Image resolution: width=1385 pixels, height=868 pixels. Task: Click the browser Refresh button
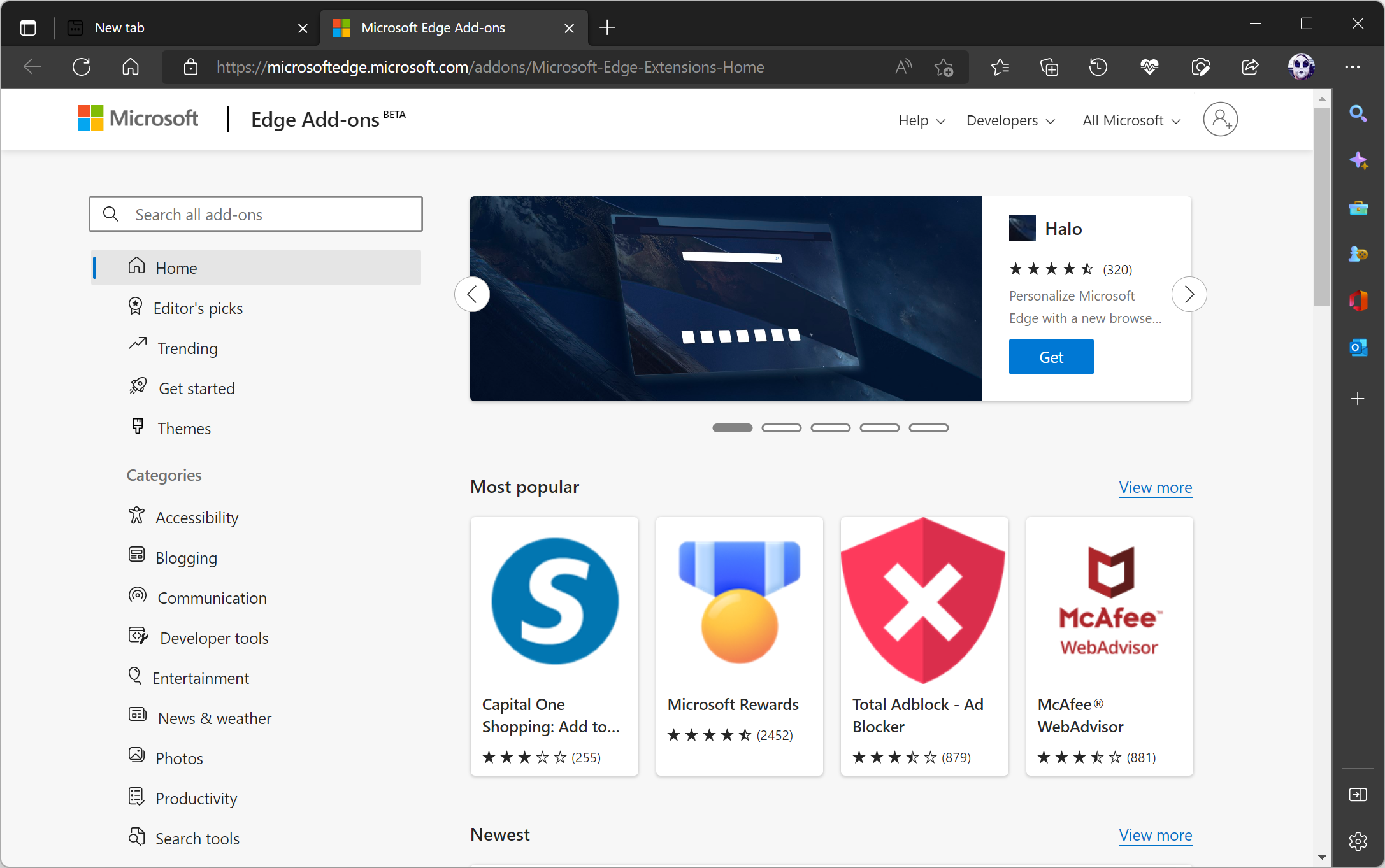82,67
